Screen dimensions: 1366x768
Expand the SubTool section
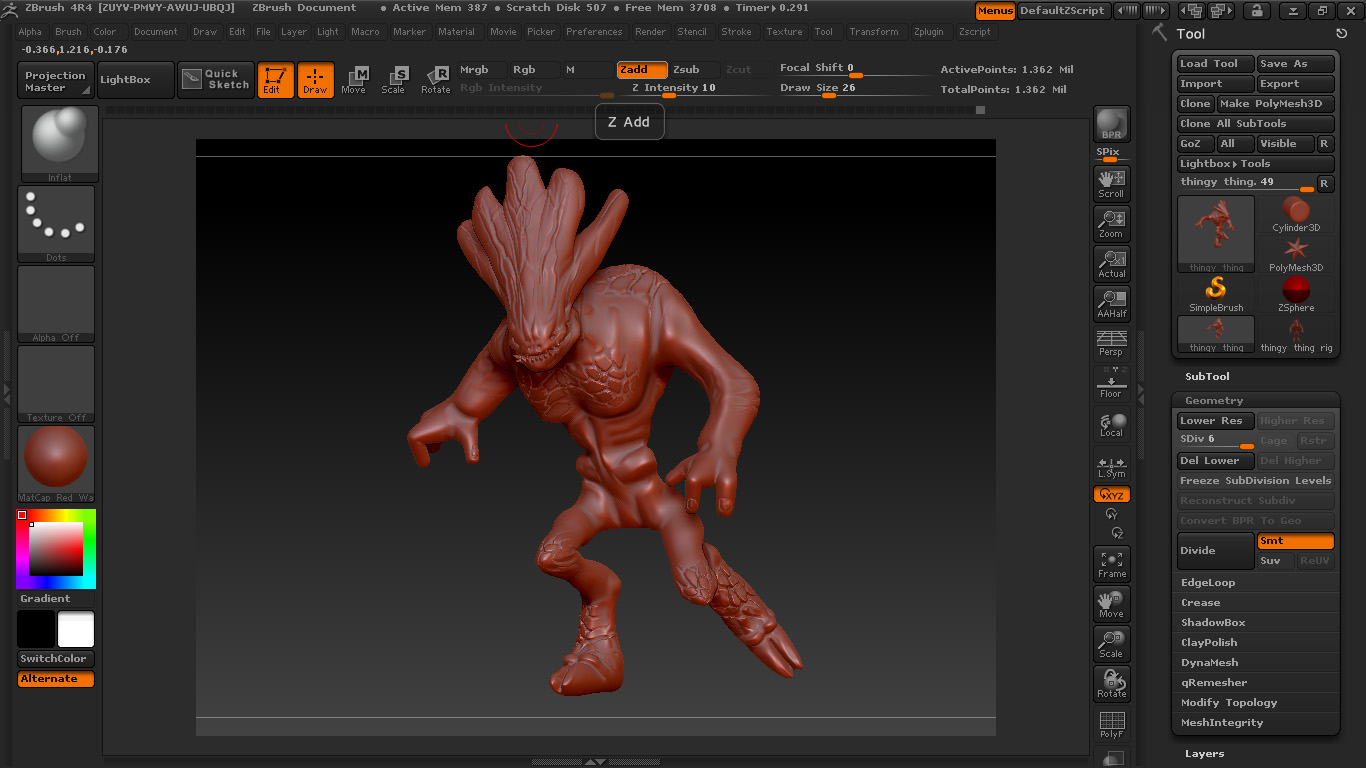(1207, 377)
